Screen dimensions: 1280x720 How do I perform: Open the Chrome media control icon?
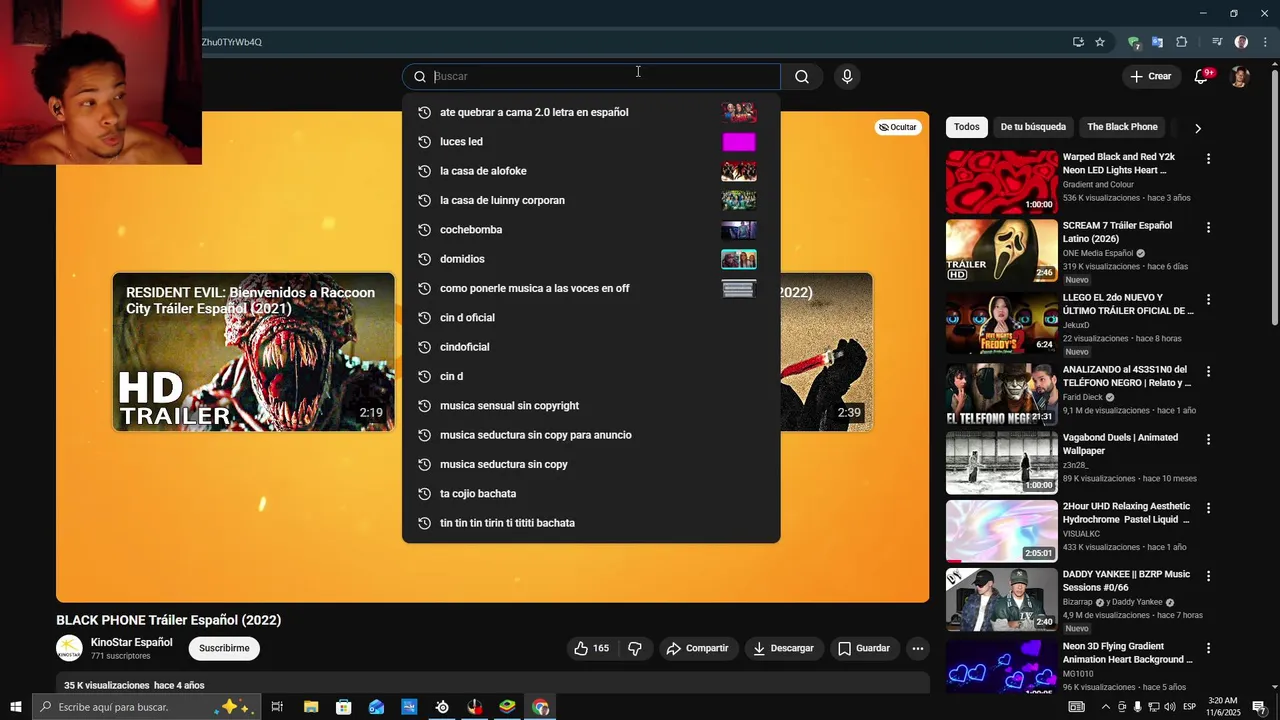coord(1217,42)
